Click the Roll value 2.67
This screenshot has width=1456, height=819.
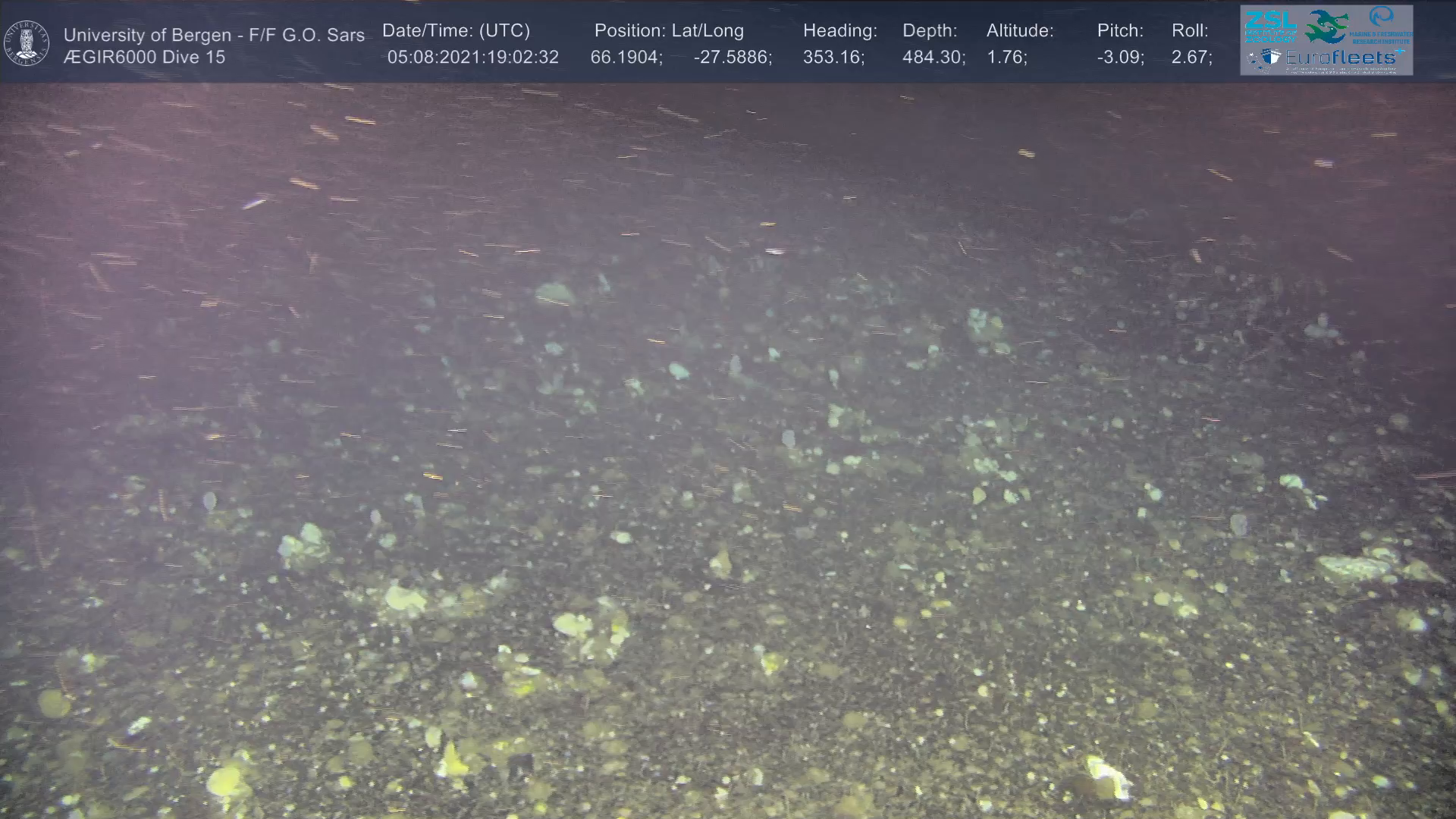1191,57
